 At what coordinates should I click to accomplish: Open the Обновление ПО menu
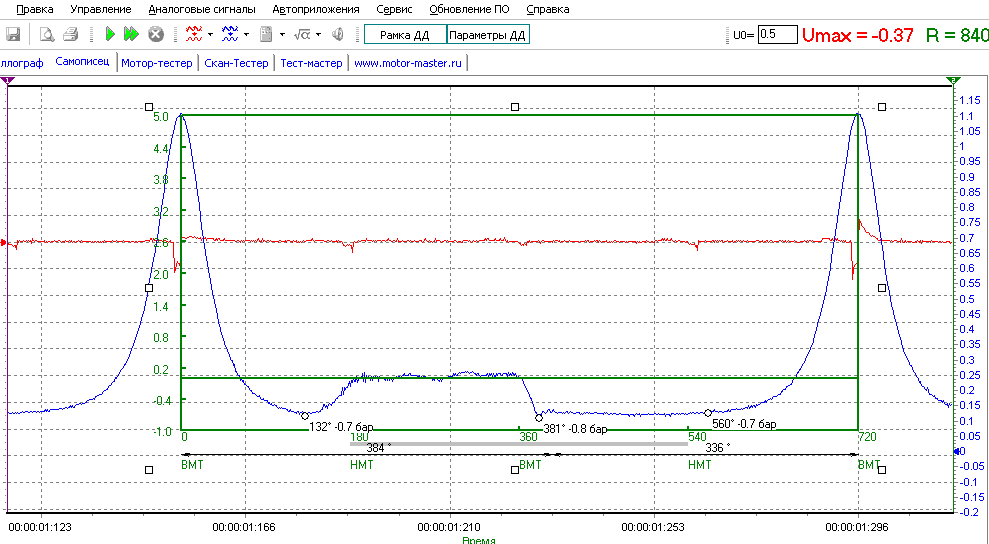pos(469,9)
